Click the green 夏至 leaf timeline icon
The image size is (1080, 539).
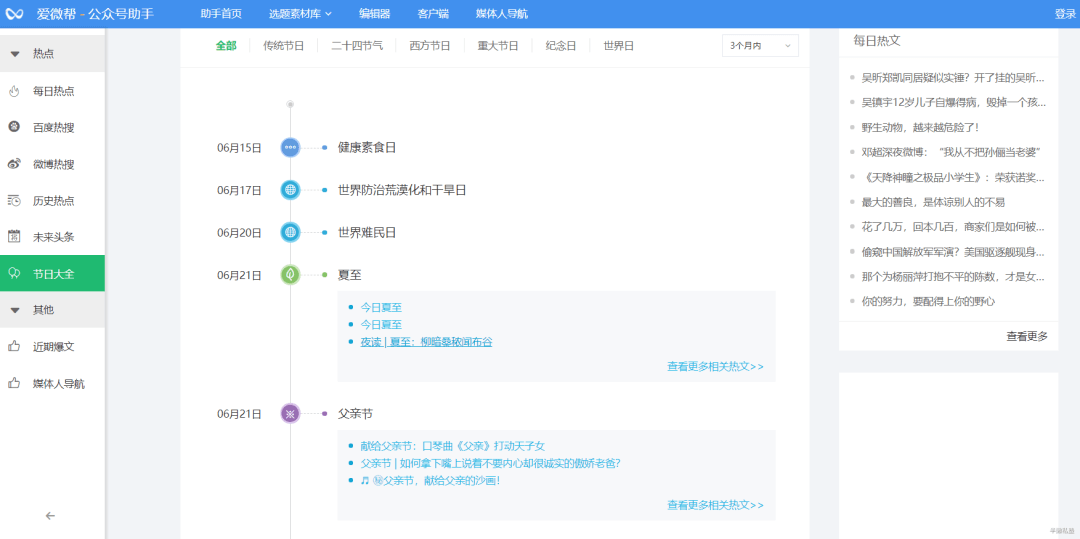pos(290,274)
